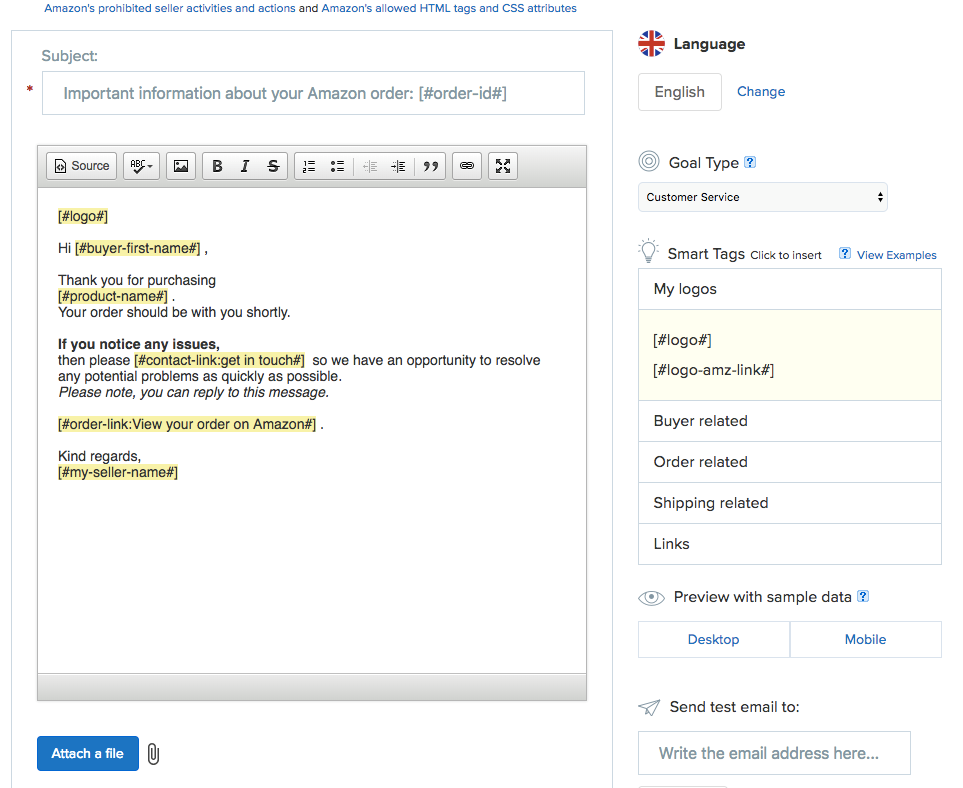The image size is (963, 788).
Task: Click the "Your order should be with you shortly." line
Action: click(174, 312)
